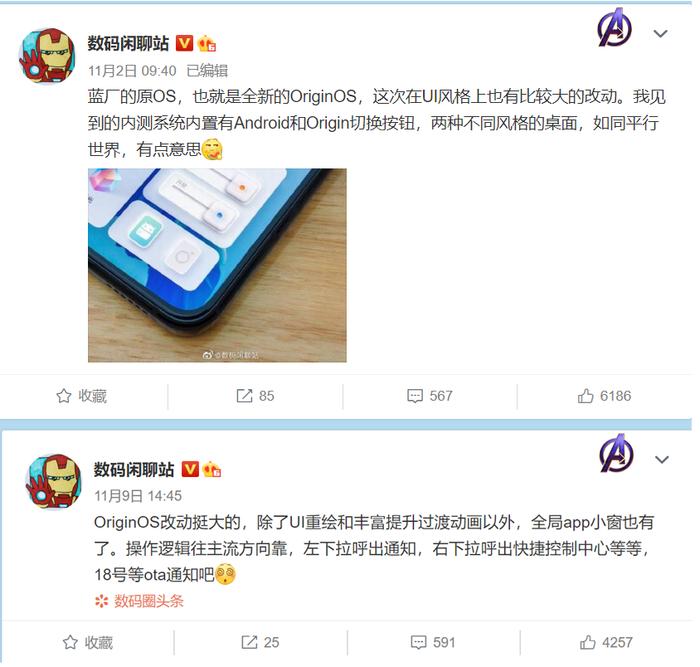Click the verified V badge in first post
700x667 pixels.
click(184, 43)
